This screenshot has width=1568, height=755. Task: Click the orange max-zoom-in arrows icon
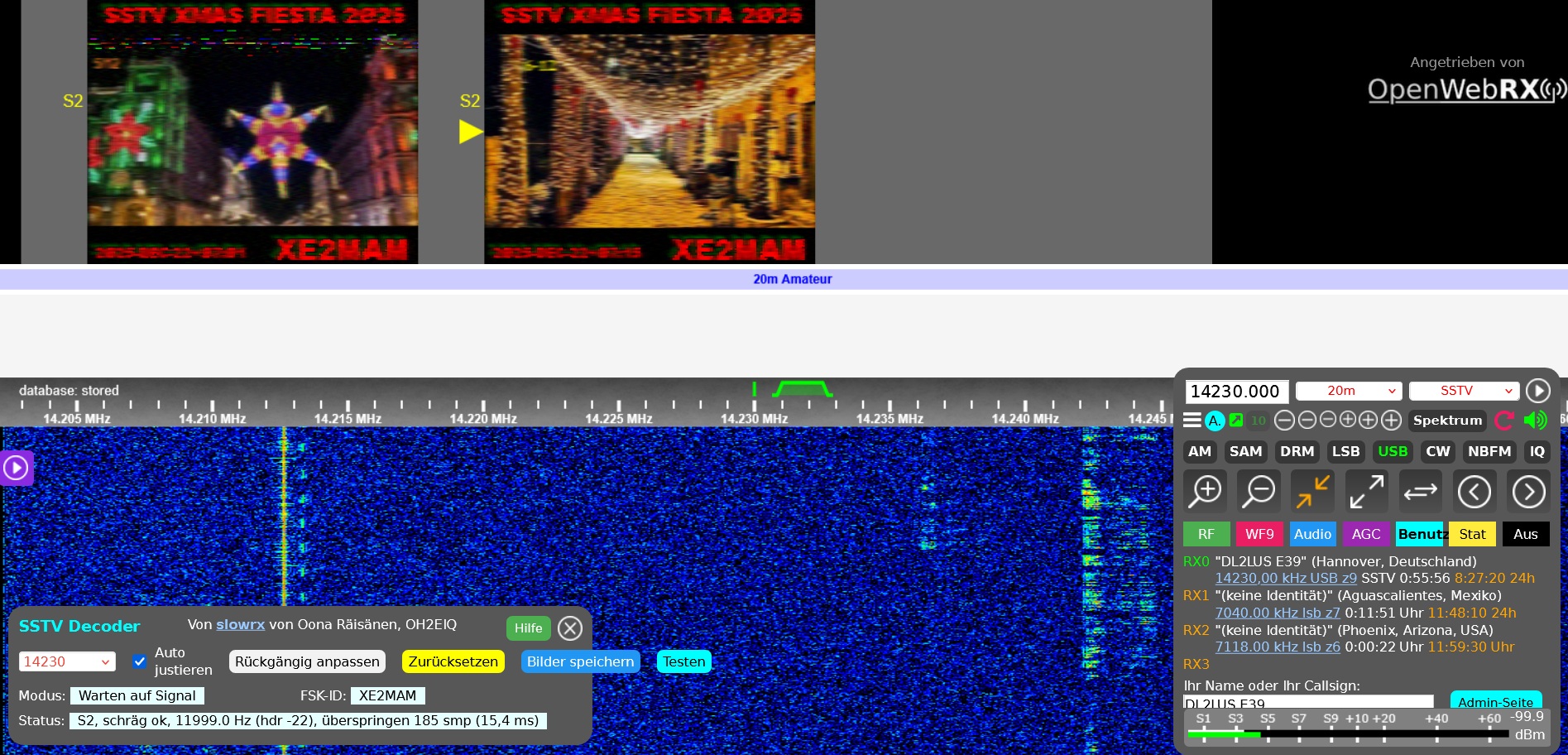(1312, 492)
